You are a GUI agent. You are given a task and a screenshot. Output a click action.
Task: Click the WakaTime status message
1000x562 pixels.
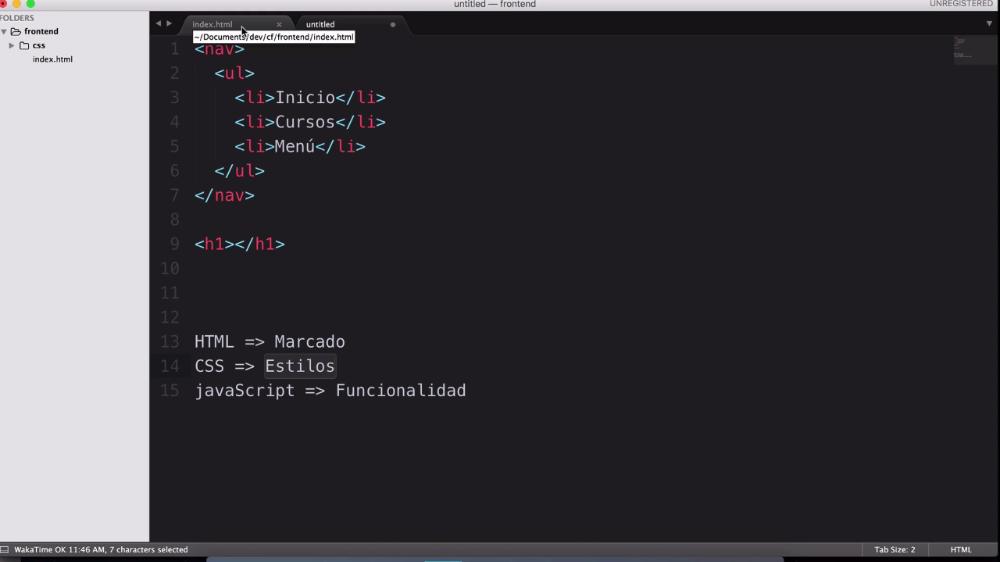101,549
